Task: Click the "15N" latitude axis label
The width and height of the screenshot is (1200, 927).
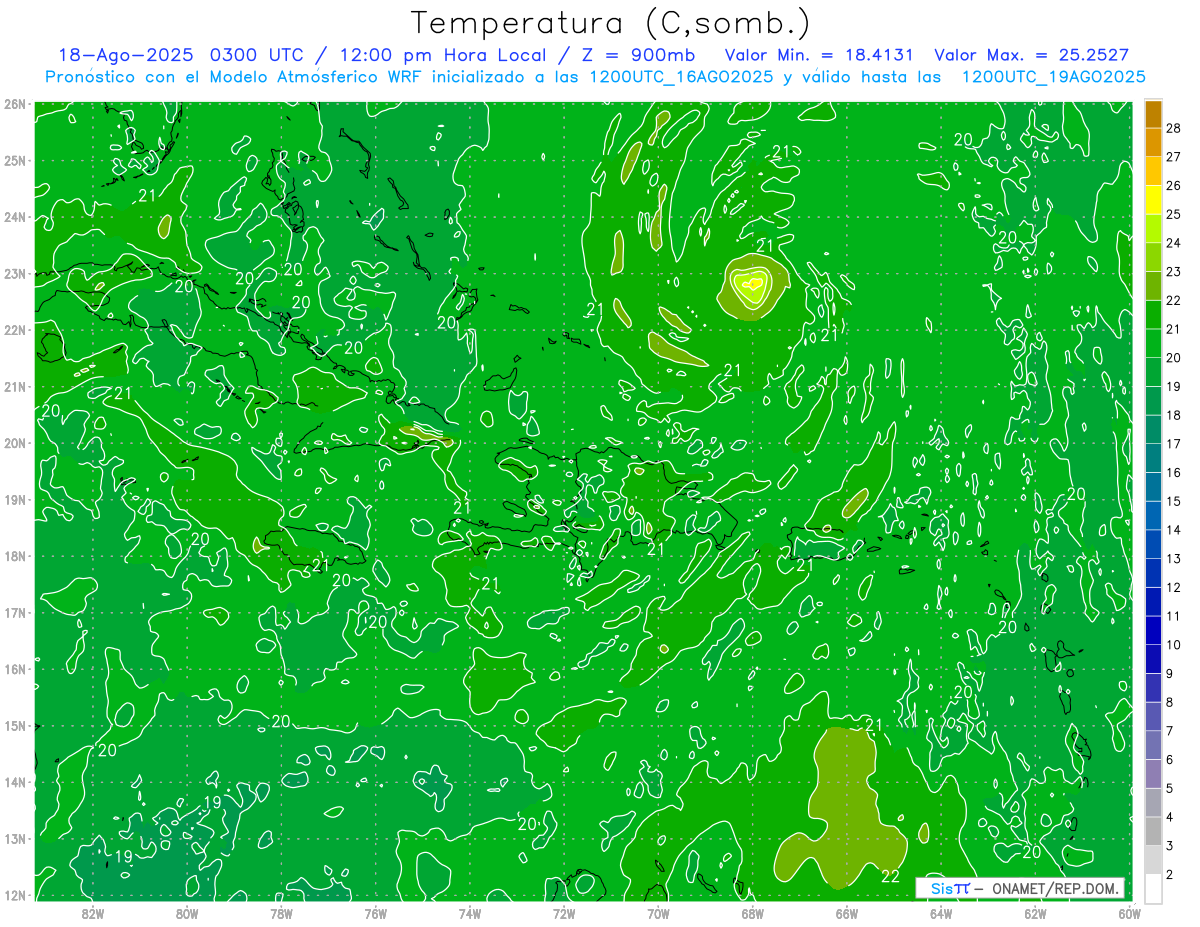Action: point(14,725)
